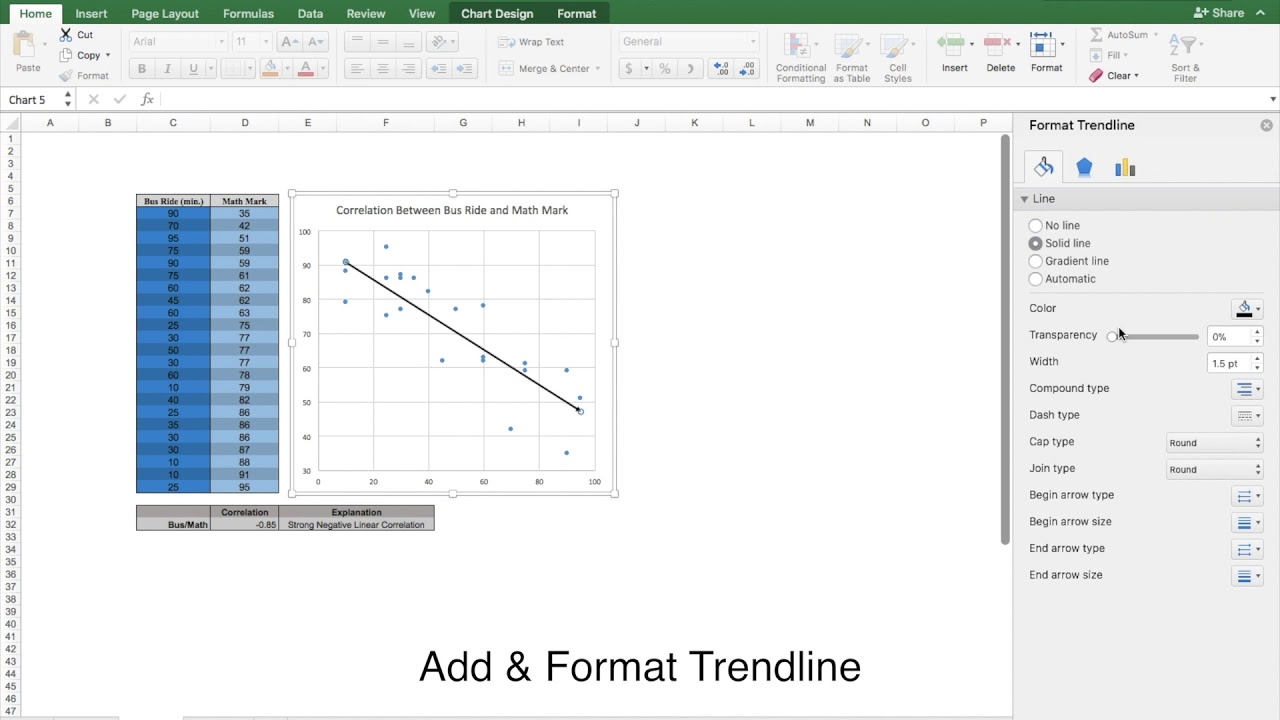This screenshot has height=720, width=1280.
Task: Open Fill & Line tab in Format Trendline
Action: [1043, 167]
